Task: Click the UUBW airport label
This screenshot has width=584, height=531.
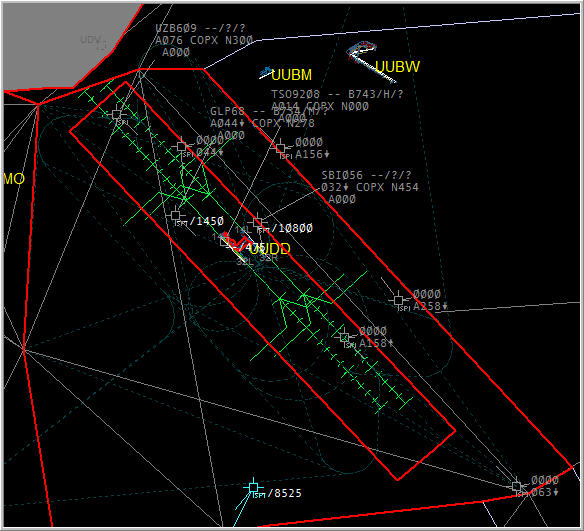Action: tap(397, 67)
